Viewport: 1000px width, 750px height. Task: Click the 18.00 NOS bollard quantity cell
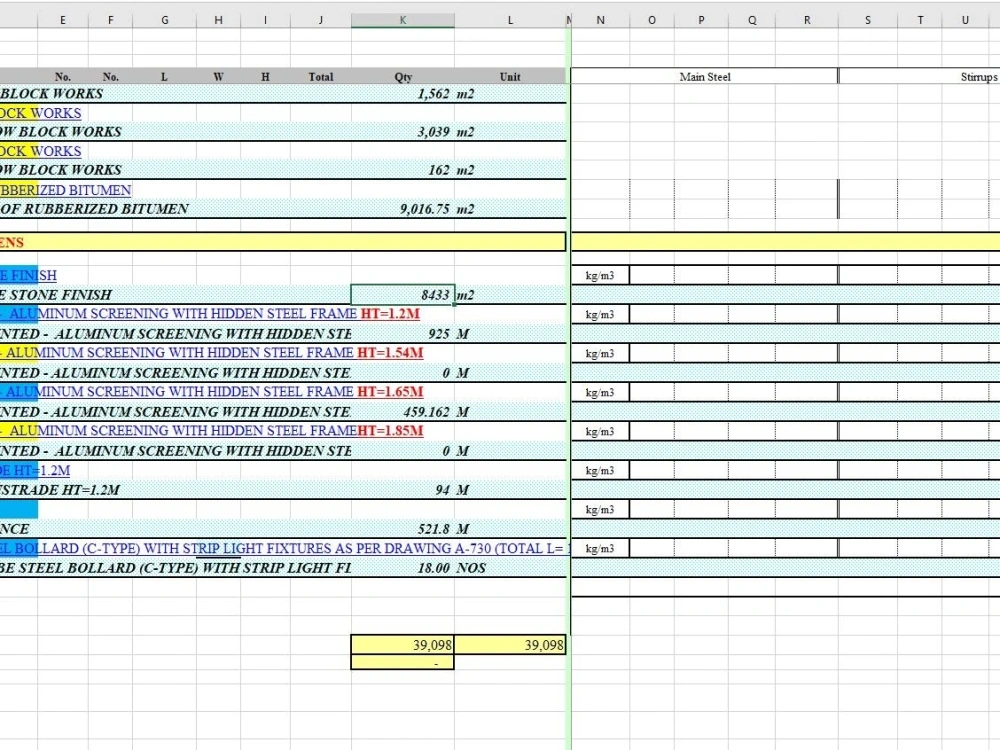click(x=403, y=567)
